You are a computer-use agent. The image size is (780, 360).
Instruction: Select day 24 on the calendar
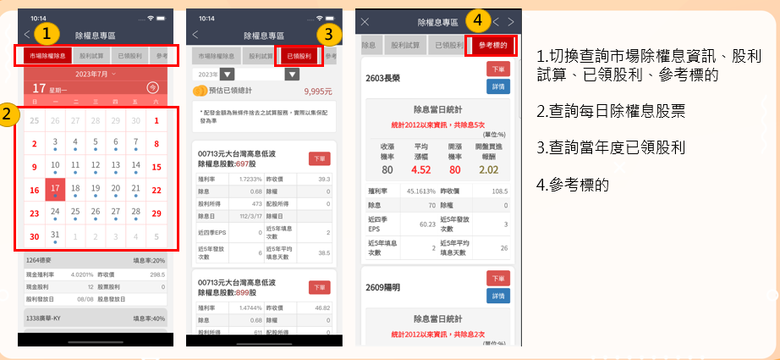tap(55, 213)
